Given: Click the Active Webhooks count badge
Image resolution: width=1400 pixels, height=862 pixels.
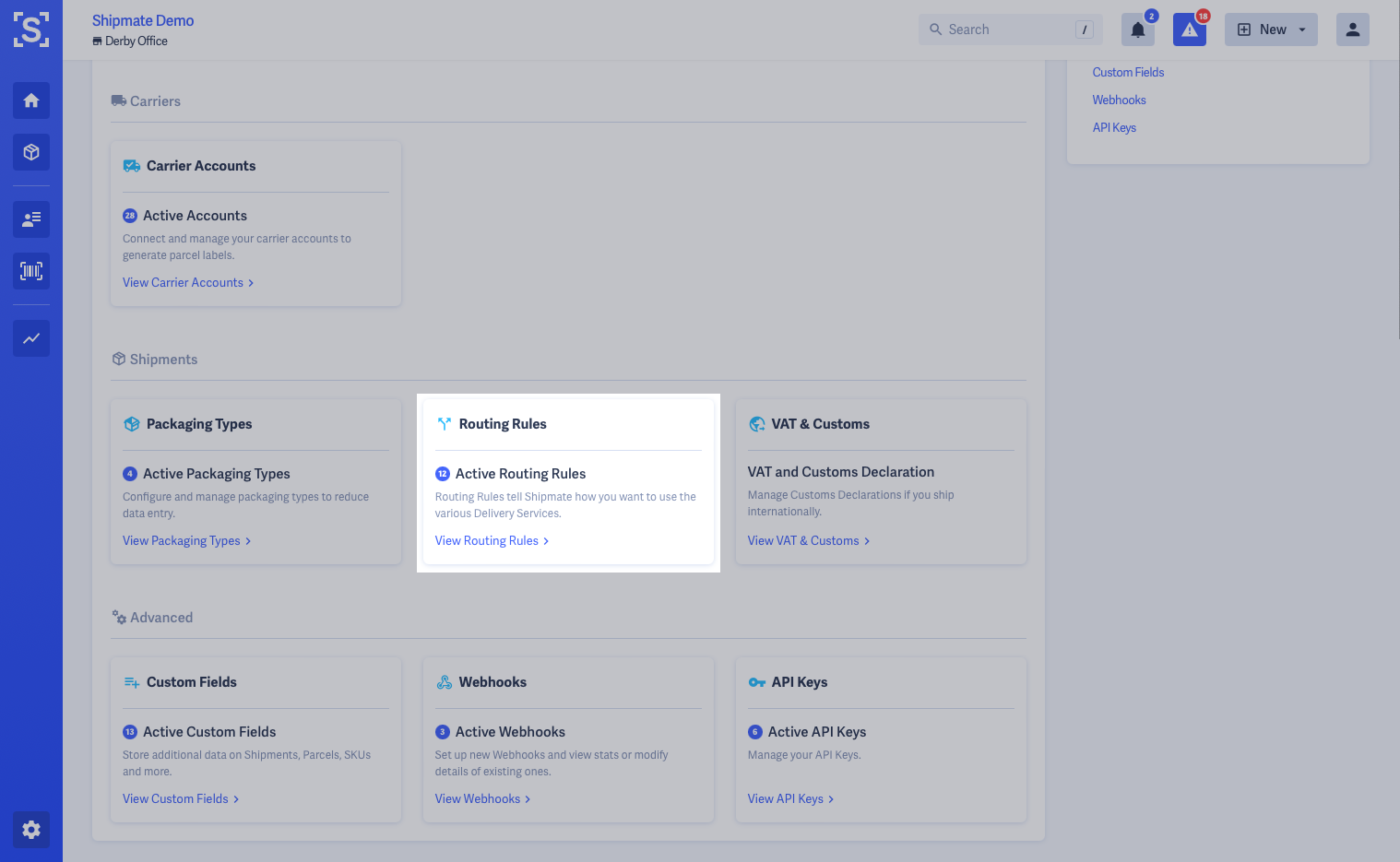Looking at the screenshot, I should tap(443, 732).
